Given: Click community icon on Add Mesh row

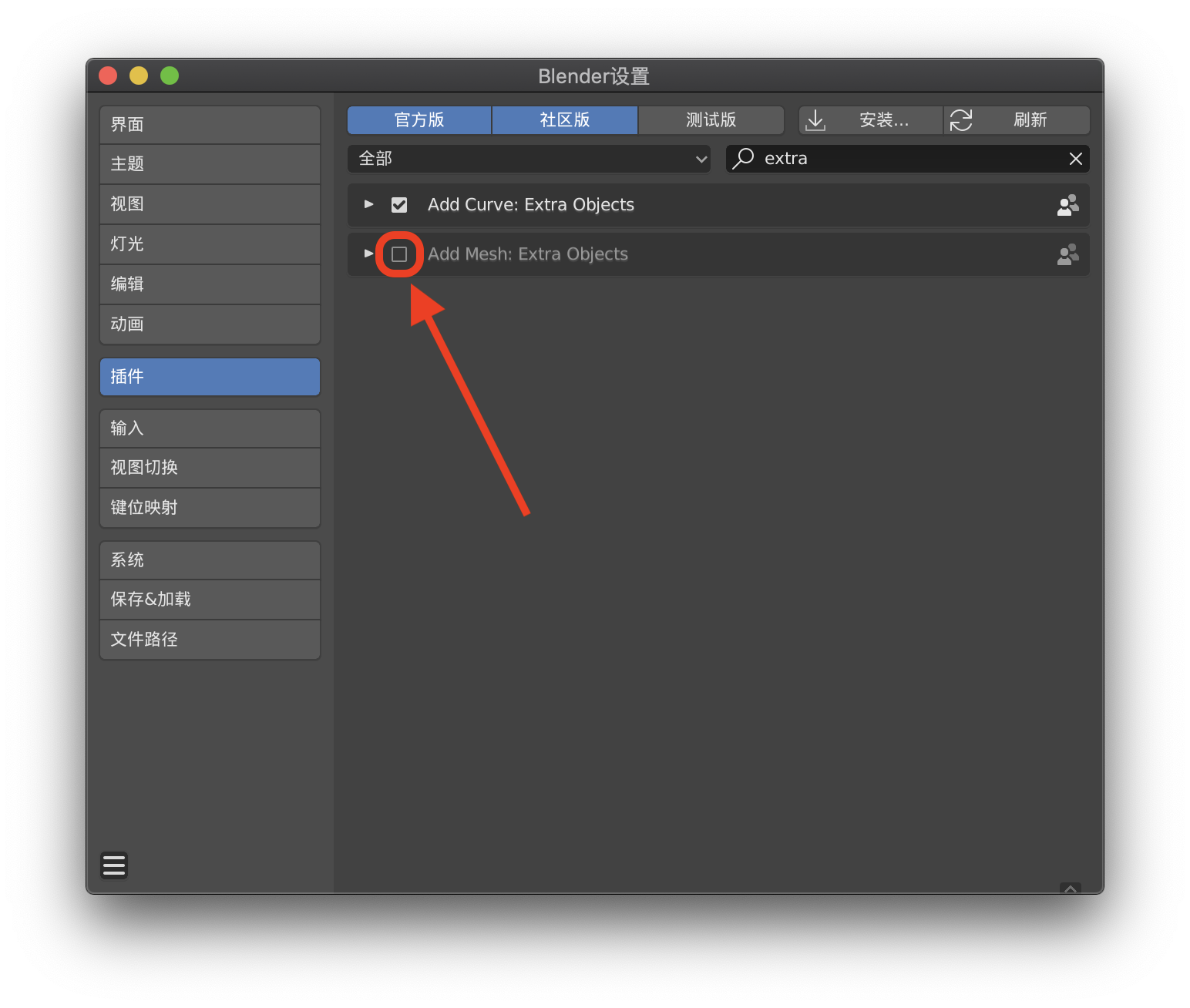Looking at the screenshot, I should (1068, 254).
